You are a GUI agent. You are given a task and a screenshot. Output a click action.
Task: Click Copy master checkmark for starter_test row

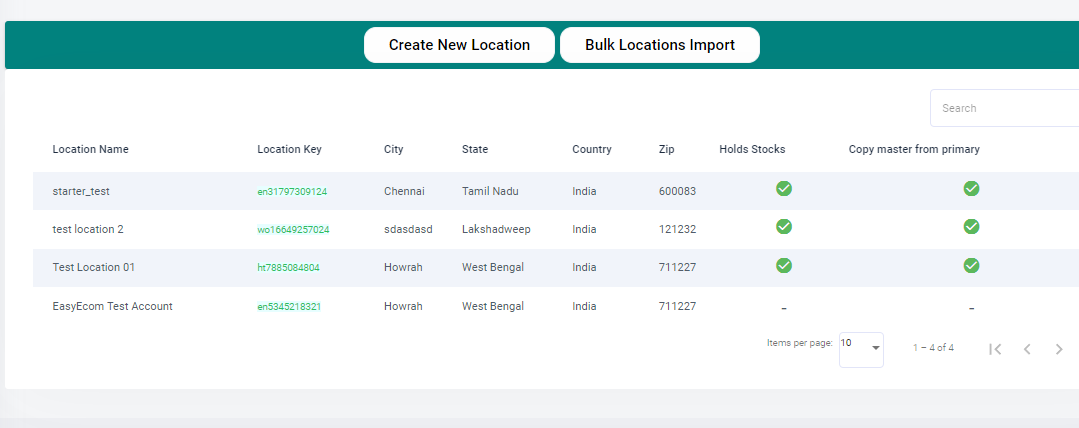point(971,189)
